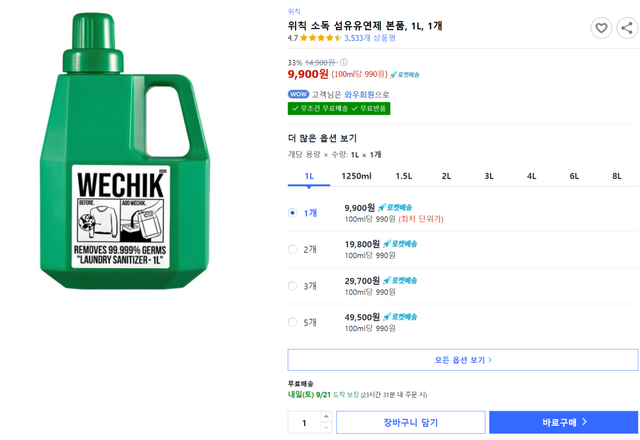This screenshot has width=640, height=440.
Task: Click 장바구니 담기 add-to-cart button
Action: pos(410,422)
